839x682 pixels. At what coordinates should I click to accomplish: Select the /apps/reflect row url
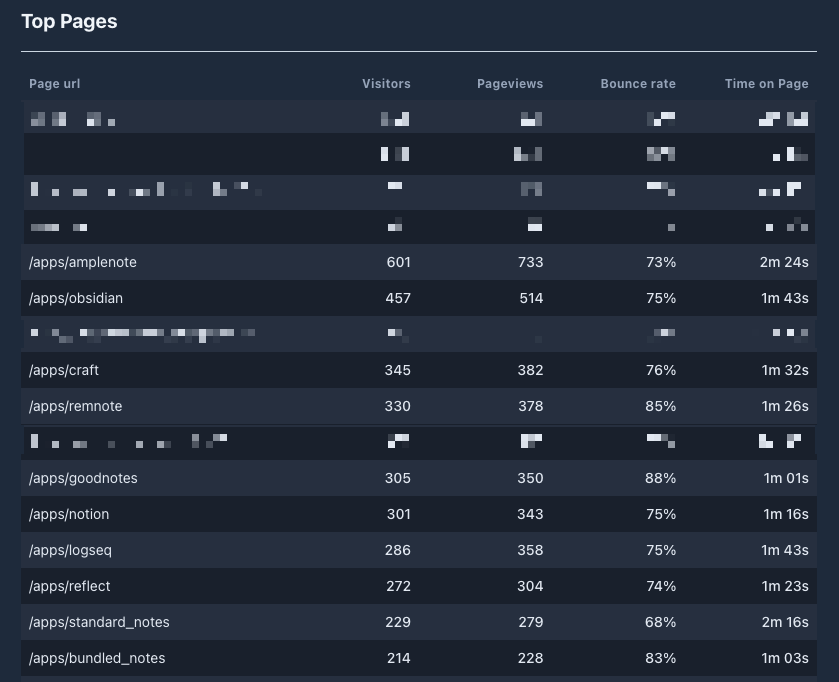tap(70, 586)
